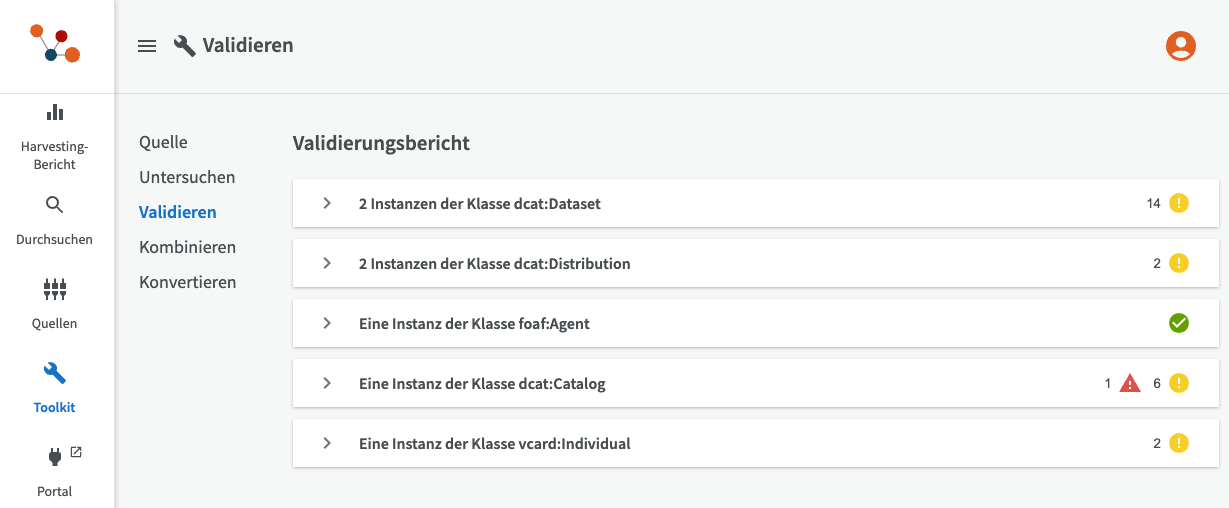Open the Kombinieren step

pyautogui.click(x=187, y=247)
